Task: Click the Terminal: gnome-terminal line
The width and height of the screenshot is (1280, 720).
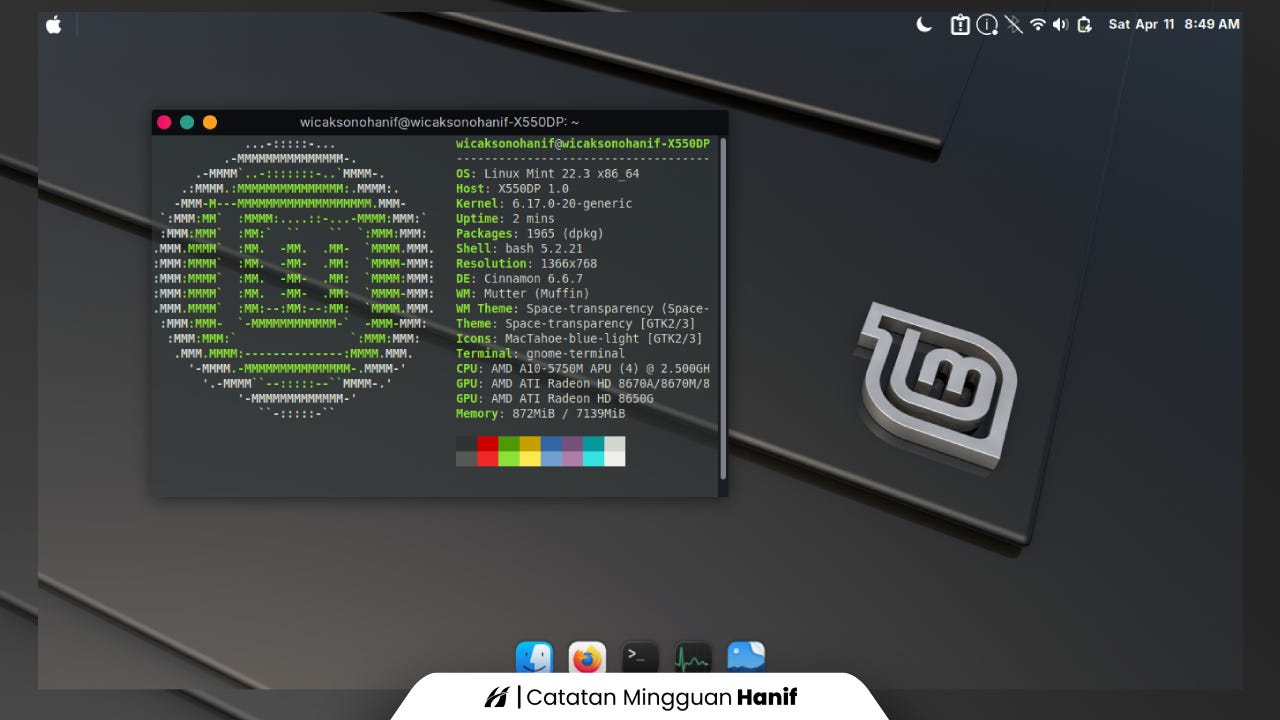Action: coord(540,354)
